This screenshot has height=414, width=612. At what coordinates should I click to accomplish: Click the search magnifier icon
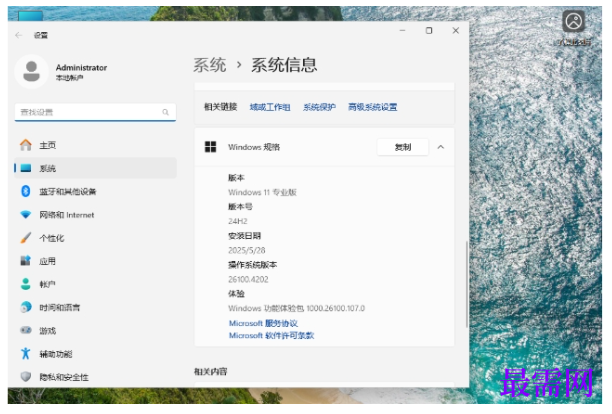[165, 112]
